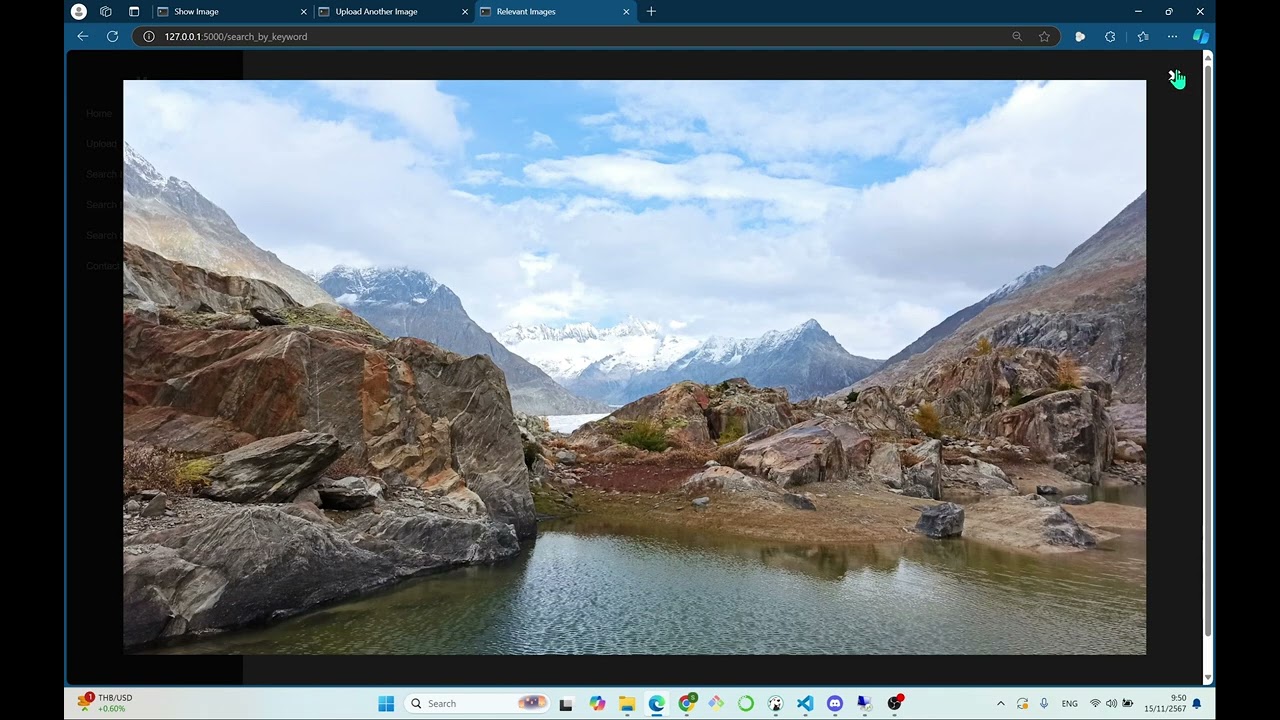Open a new browser tab
Viewport: 1280px width, 720px height.
(652, 11)
